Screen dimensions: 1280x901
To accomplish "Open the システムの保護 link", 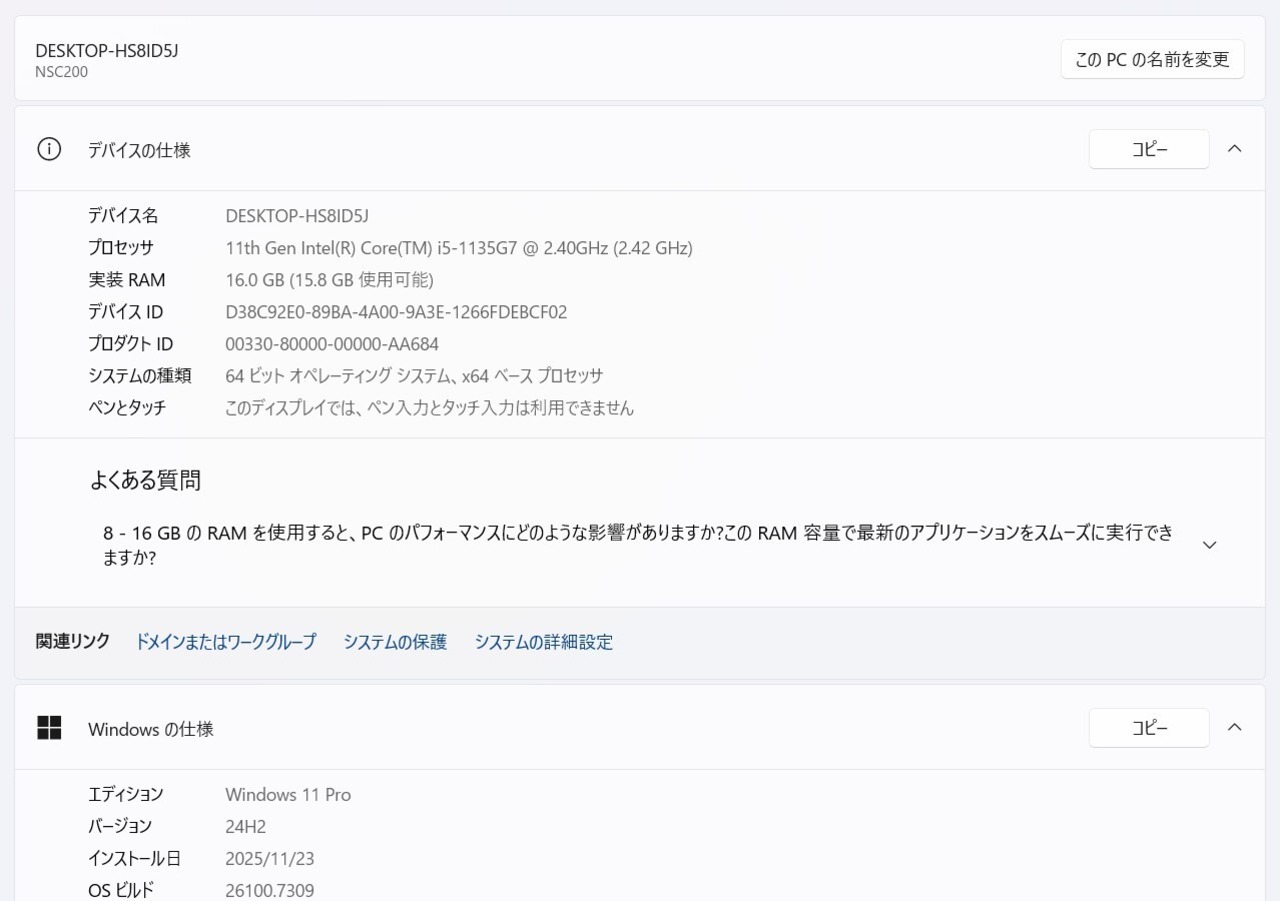I will pos(395,642).
